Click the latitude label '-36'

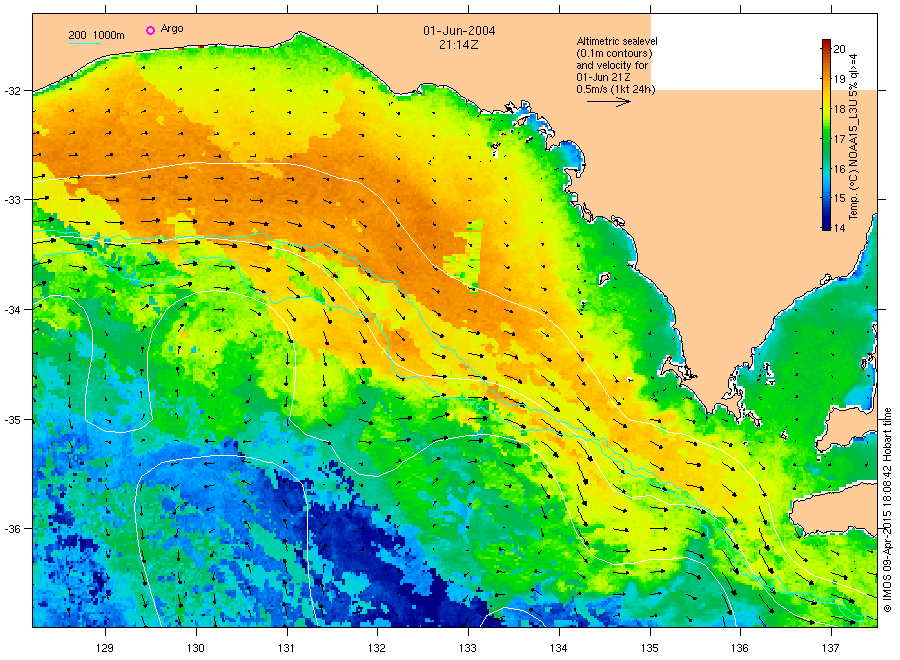pos(13,529)
